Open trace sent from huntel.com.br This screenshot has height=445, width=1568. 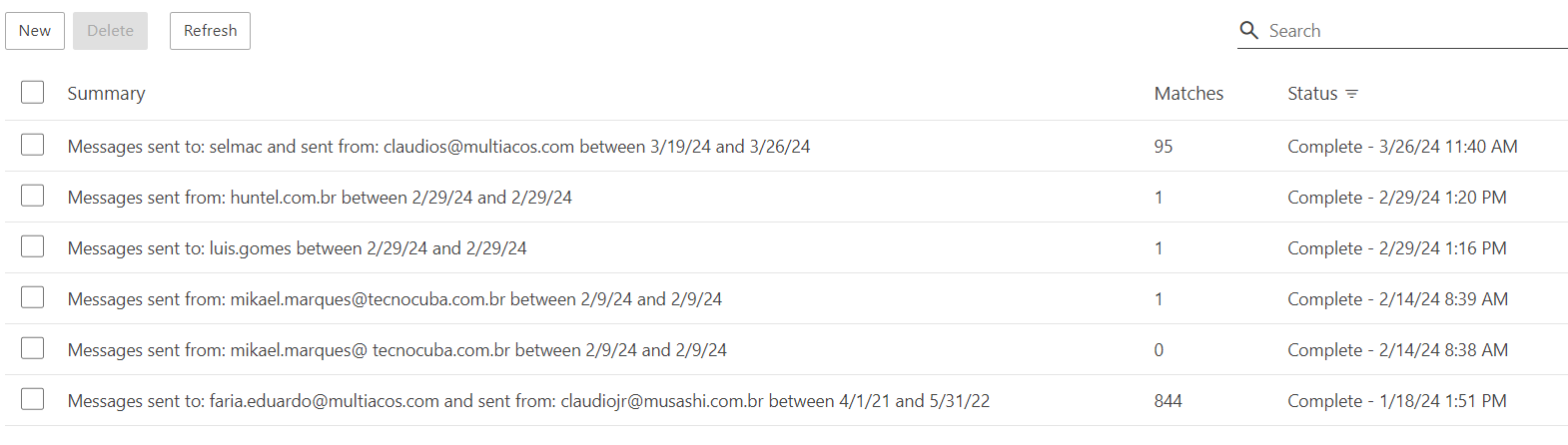click(x=320, y=198)
